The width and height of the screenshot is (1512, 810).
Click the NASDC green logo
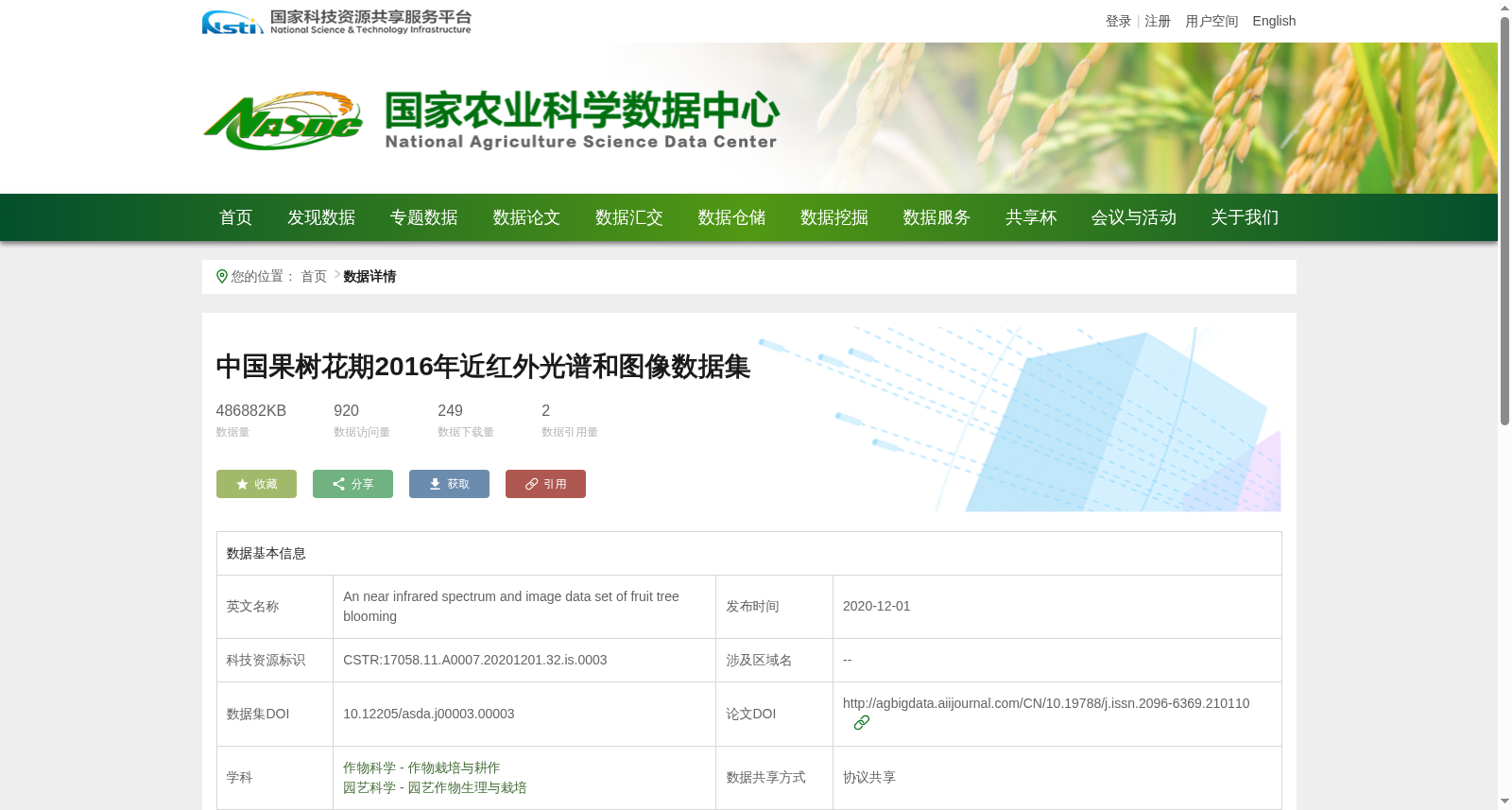click(283, 121)
